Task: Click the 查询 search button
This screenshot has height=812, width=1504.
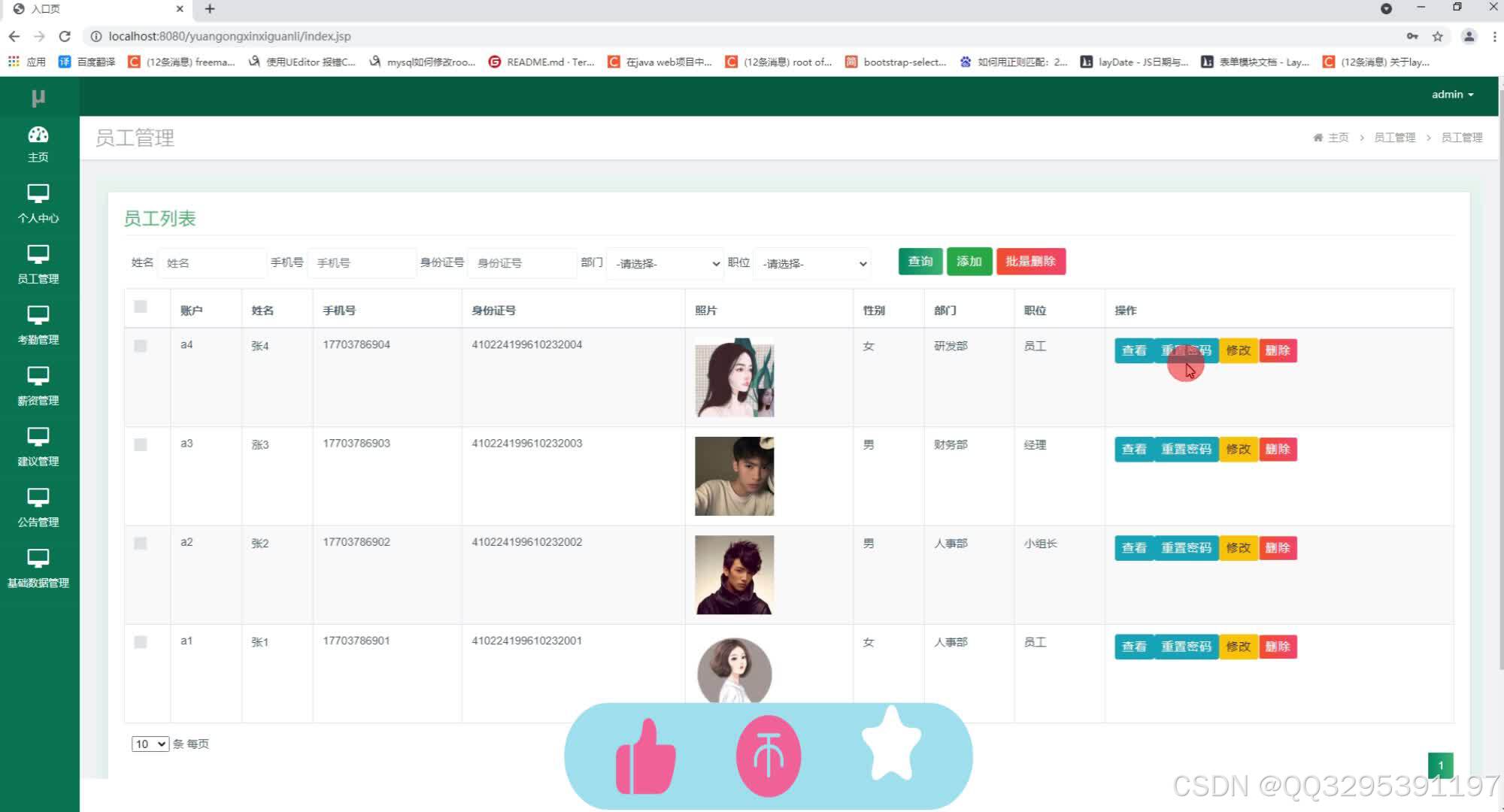Action: [920, 262]
